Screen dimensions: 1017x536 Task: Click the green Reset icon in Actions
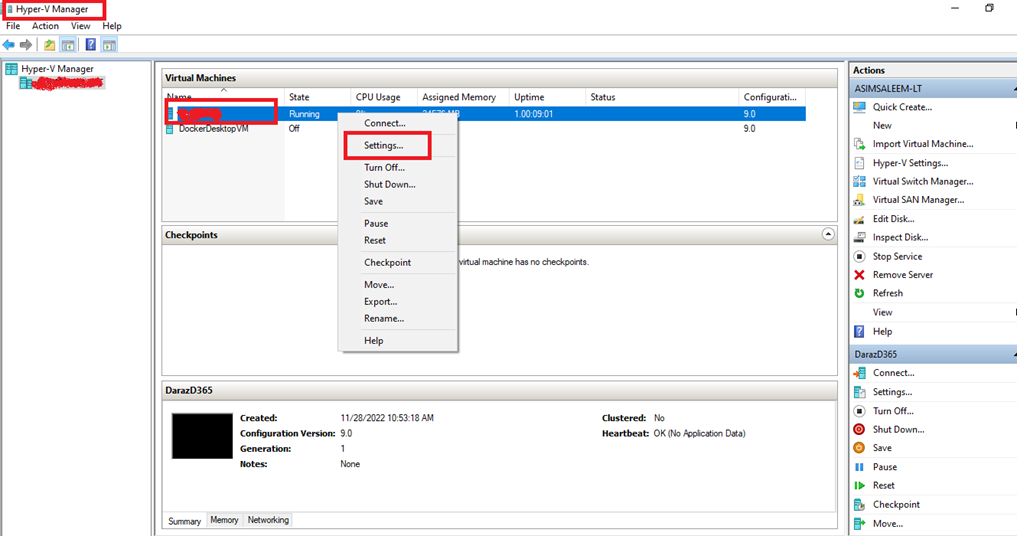click(x=859, y=485)
